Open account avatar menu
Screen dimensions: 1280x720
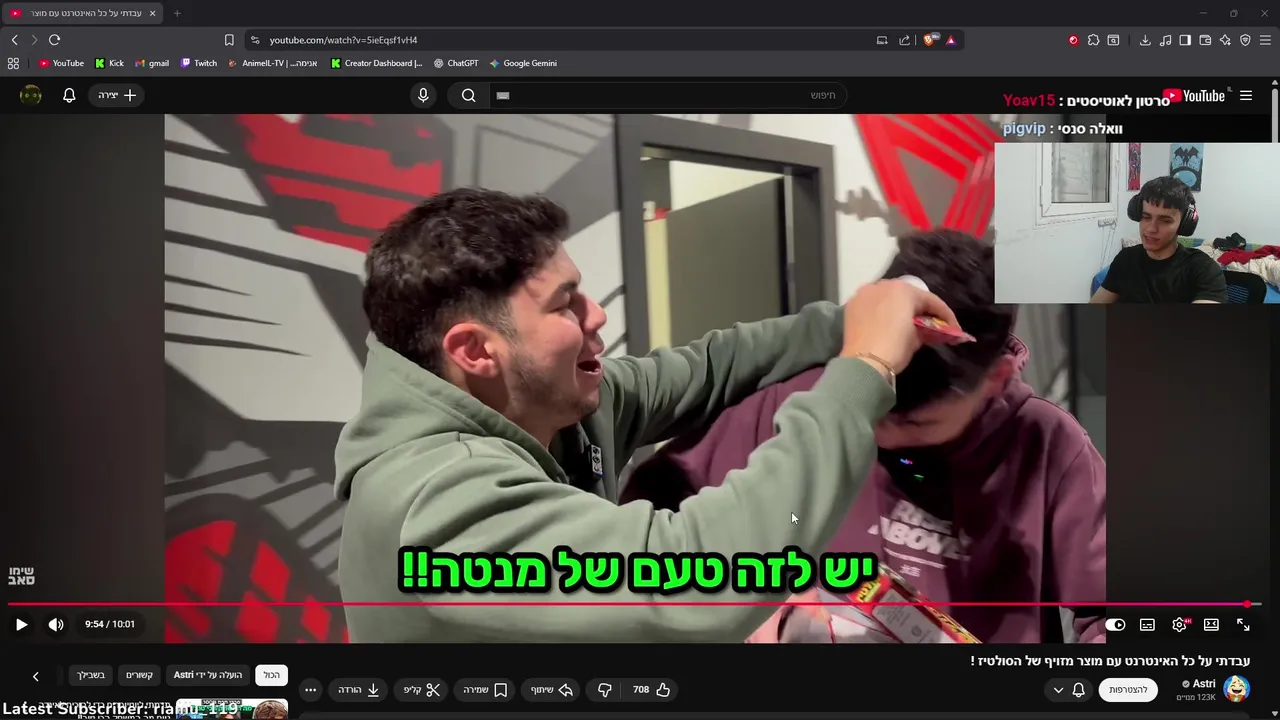[x=31, y=95]
